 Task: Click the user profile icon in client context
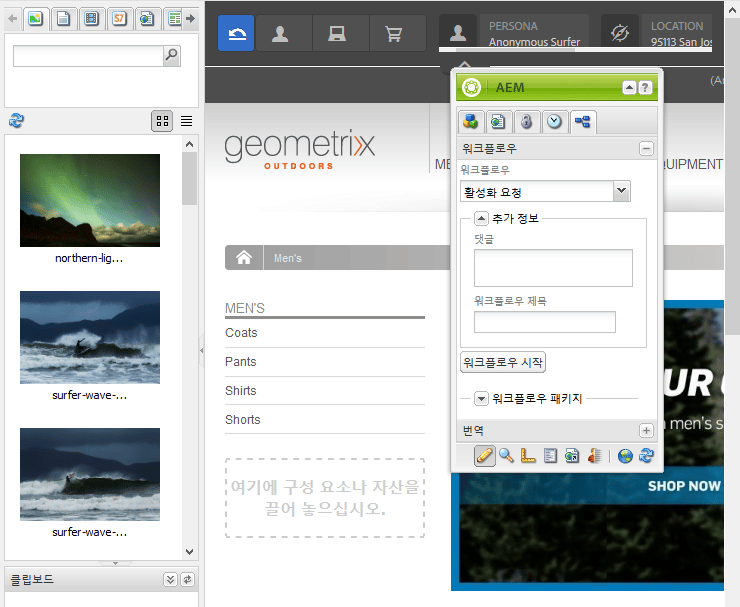coord(280,33)
